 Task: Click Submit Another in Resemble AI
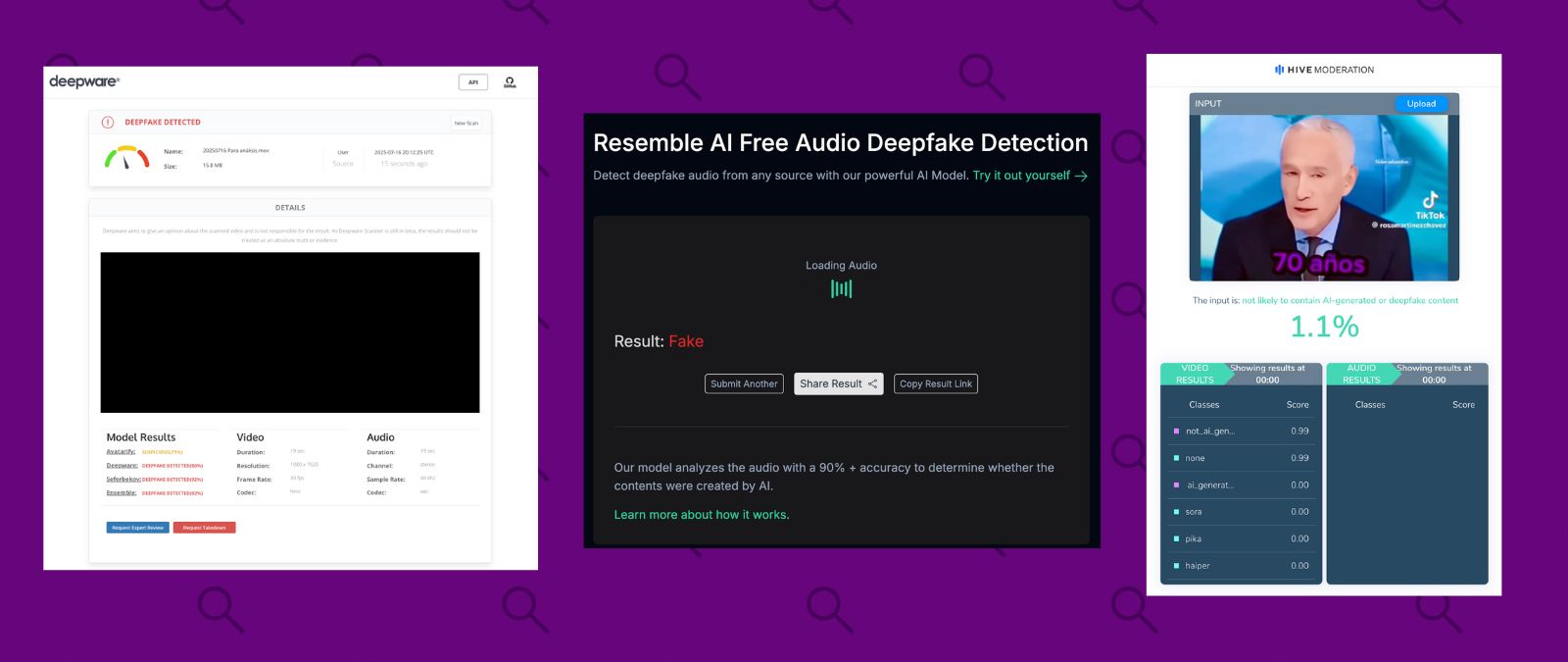(745, 384)
